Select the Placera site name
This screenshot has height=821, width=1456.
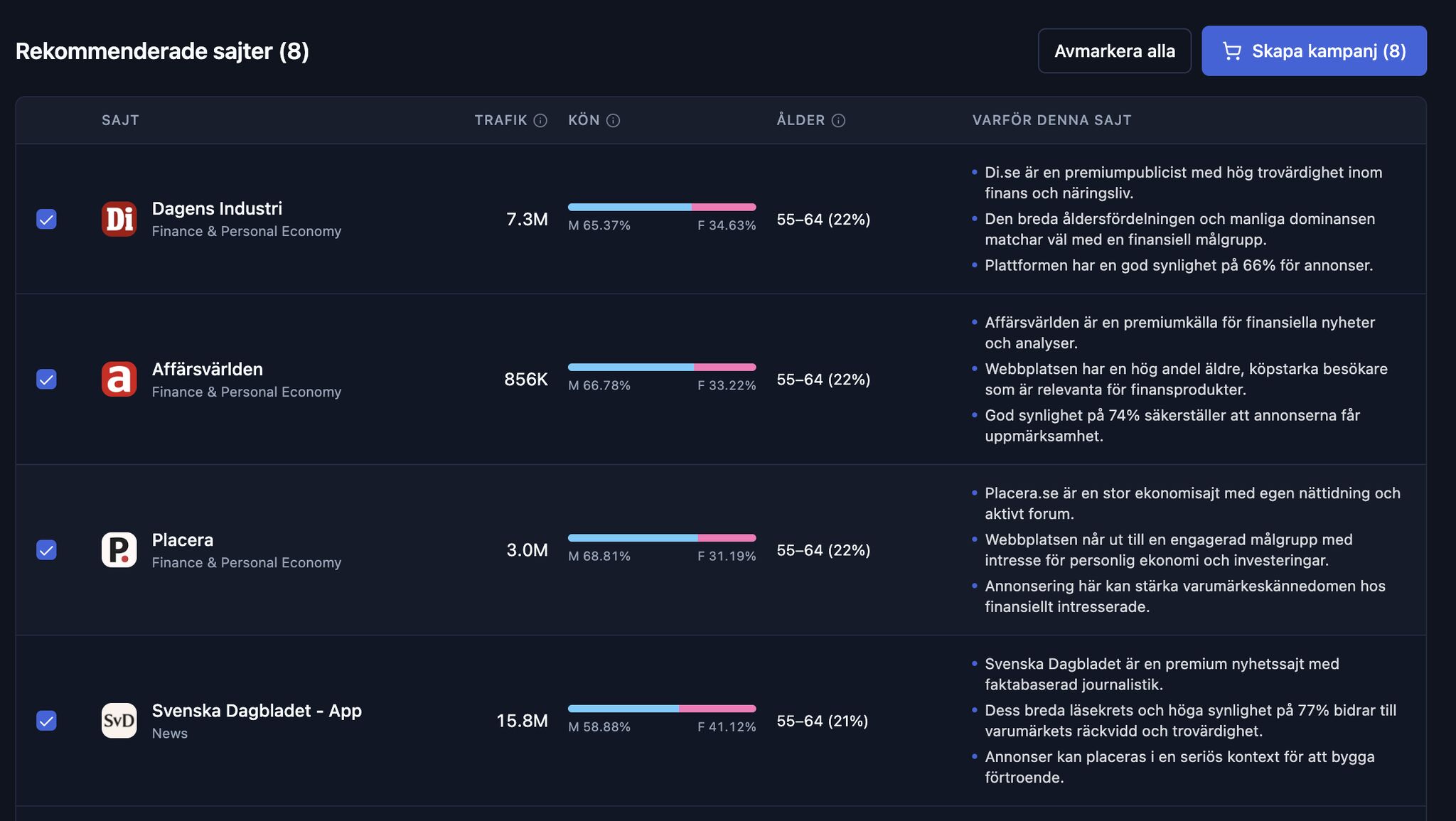183,540
